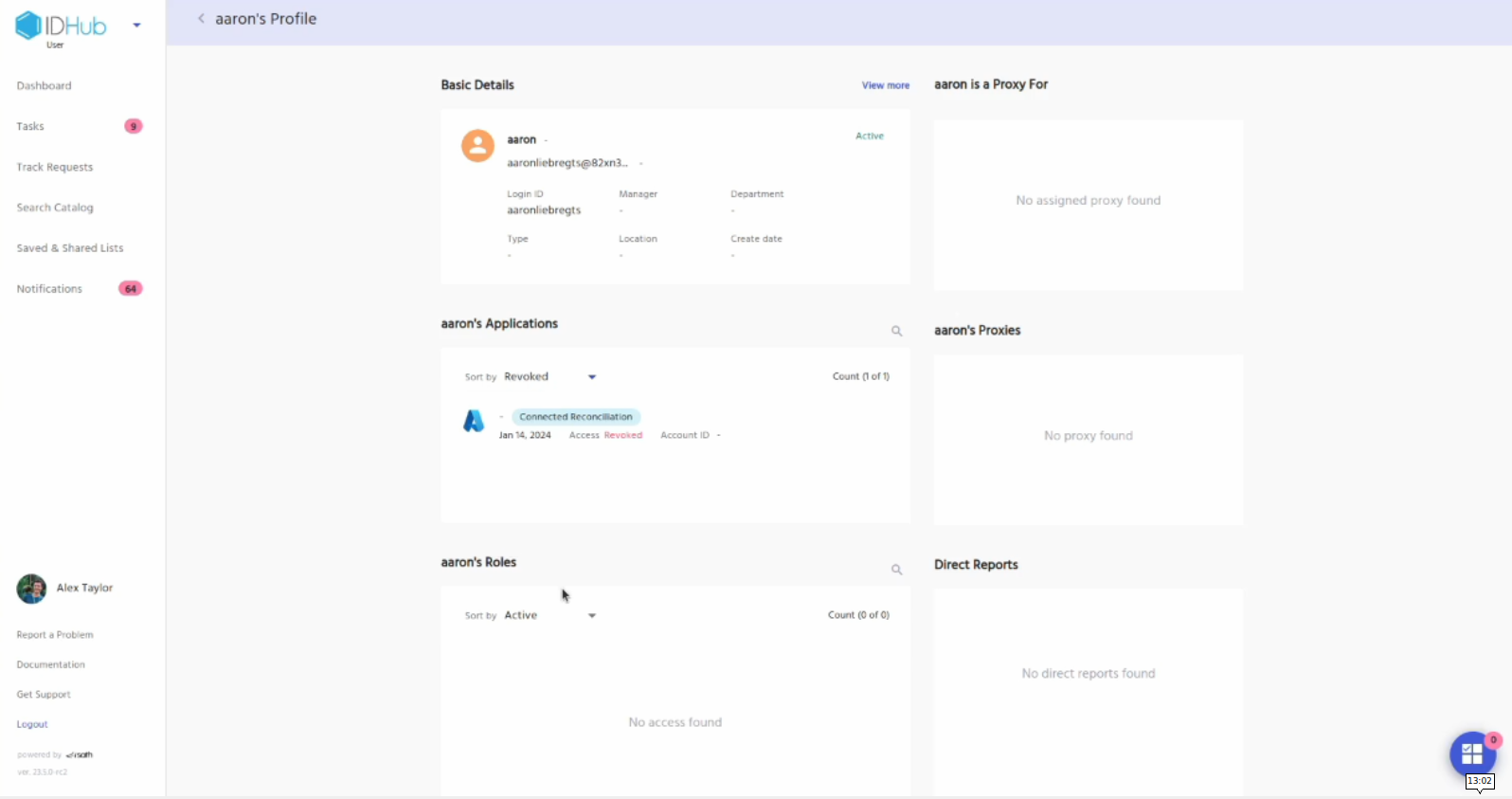Click the Logout link
Viewport: 1512px width, 799px height.
click(x=32, y=724)
